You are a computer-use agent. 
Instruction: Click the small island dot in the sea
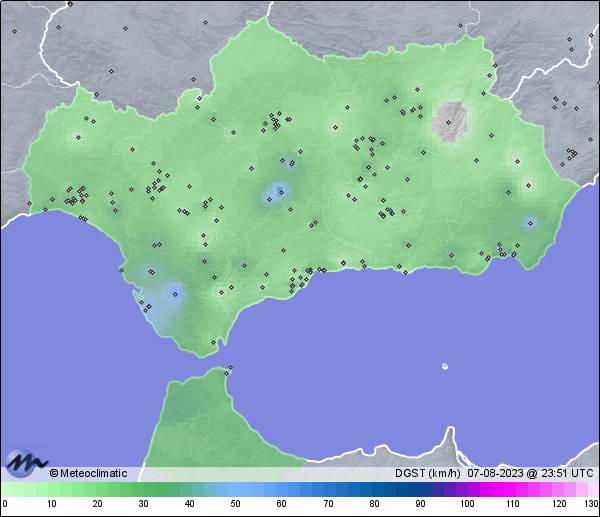point(444,366)
